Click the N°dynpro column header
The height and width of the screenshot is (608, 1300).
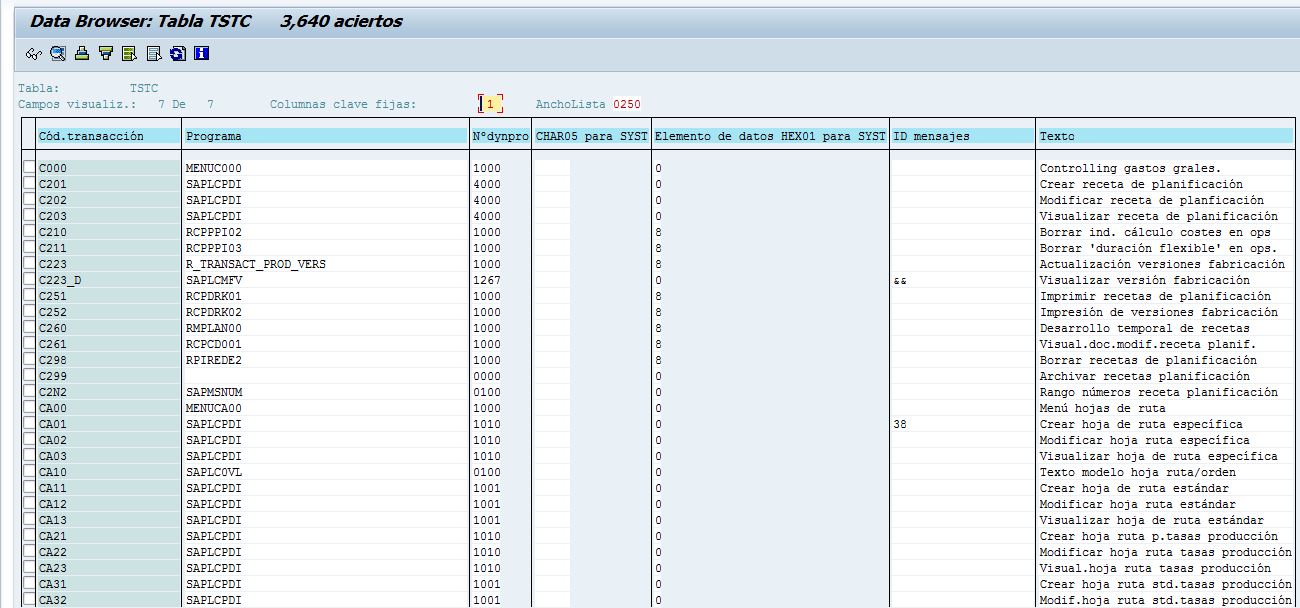[x=500, y=136]
